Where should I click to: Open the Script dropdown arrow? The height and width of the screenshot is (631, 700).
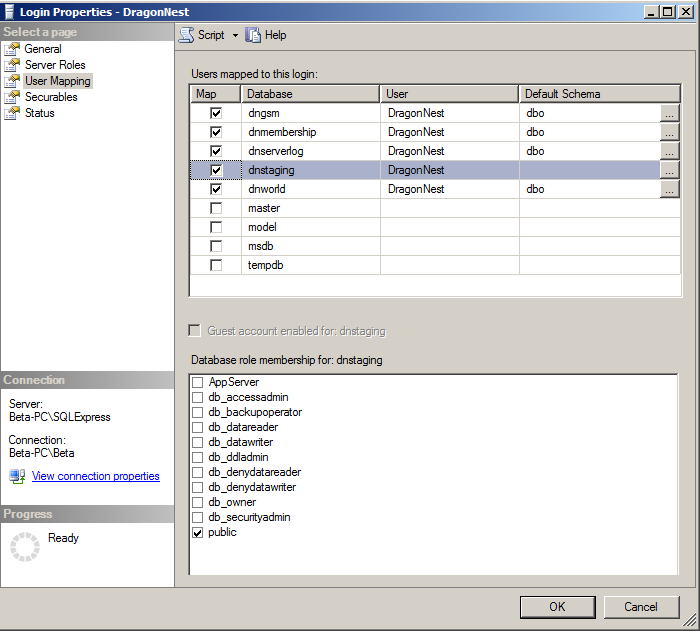click(x=235, y=35)
